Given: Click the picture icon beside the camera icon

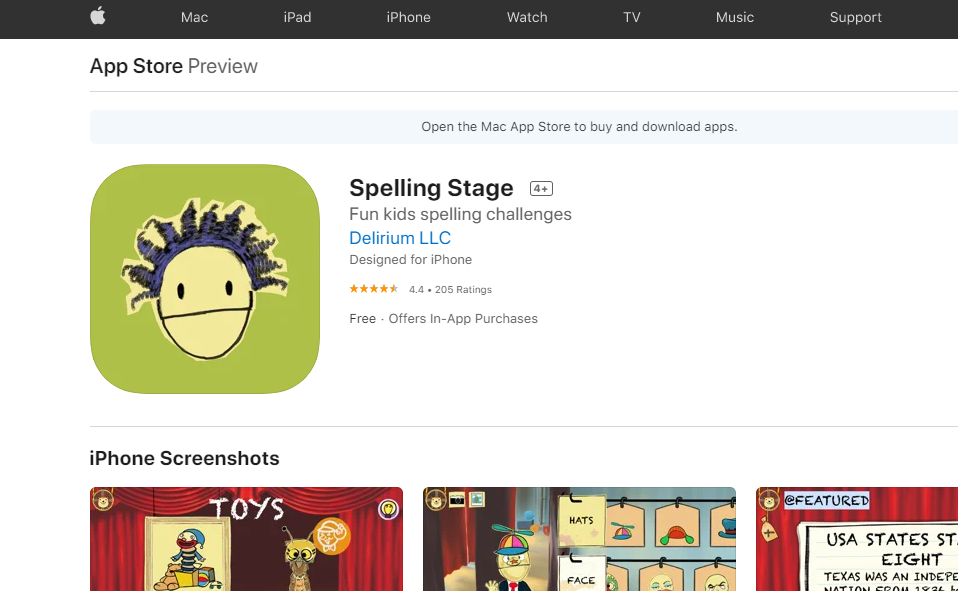Looking at the screenshot, I should coord(477,499).
